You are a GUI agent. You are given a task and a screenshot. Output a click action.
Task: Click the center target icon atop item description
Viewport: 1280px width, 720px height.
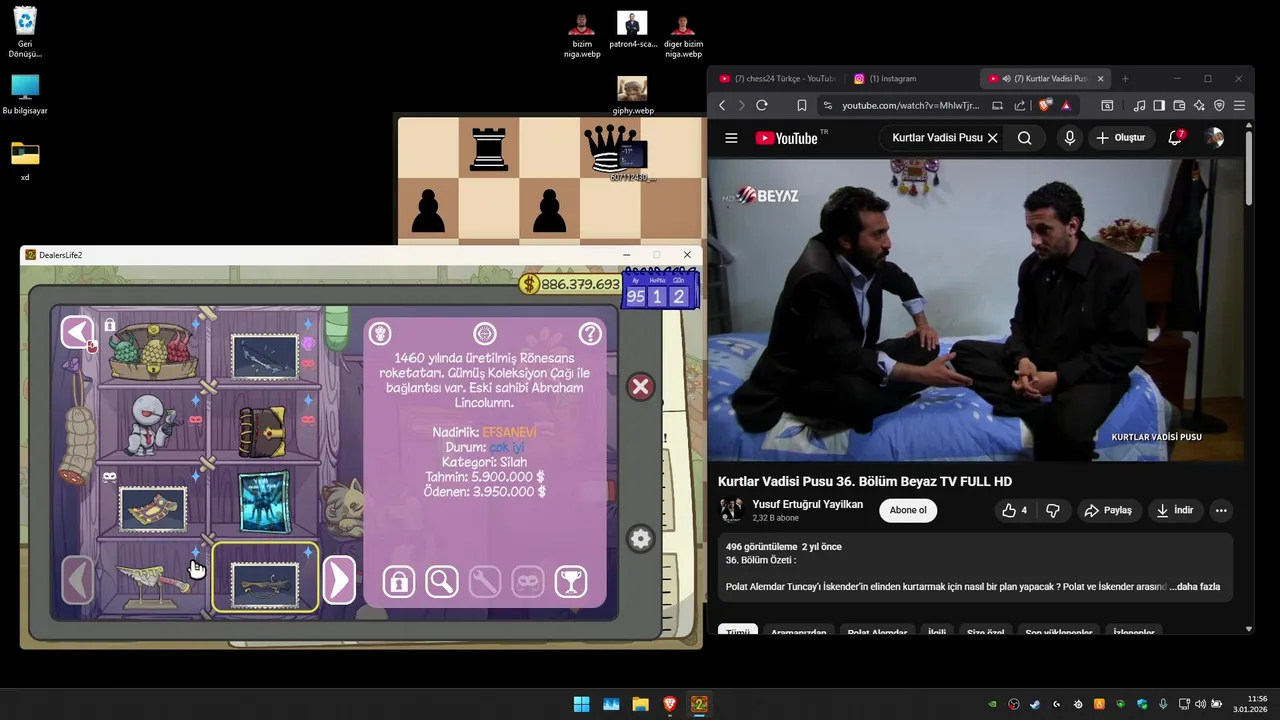(x=485, y=333)
